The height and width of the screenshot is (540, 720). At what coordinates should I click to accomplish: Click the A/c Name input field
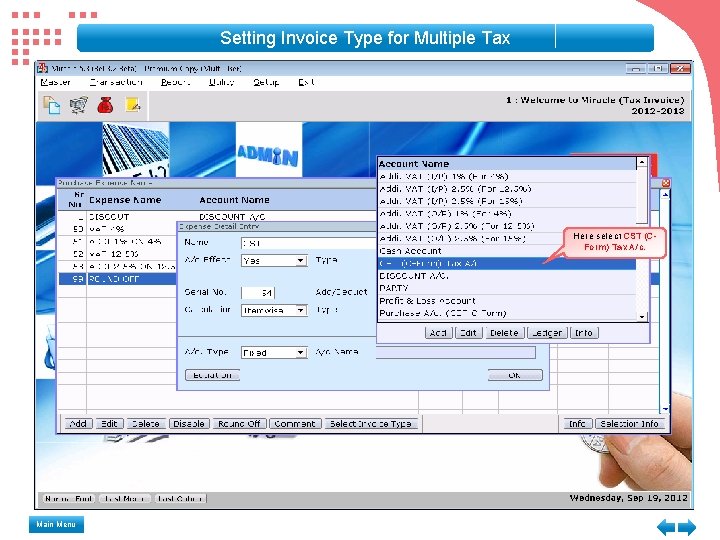(x=456, y=352)
